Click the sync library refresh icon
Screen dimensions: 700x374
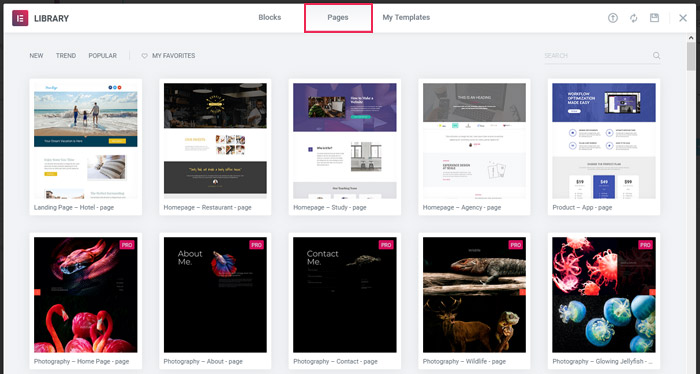633,18
